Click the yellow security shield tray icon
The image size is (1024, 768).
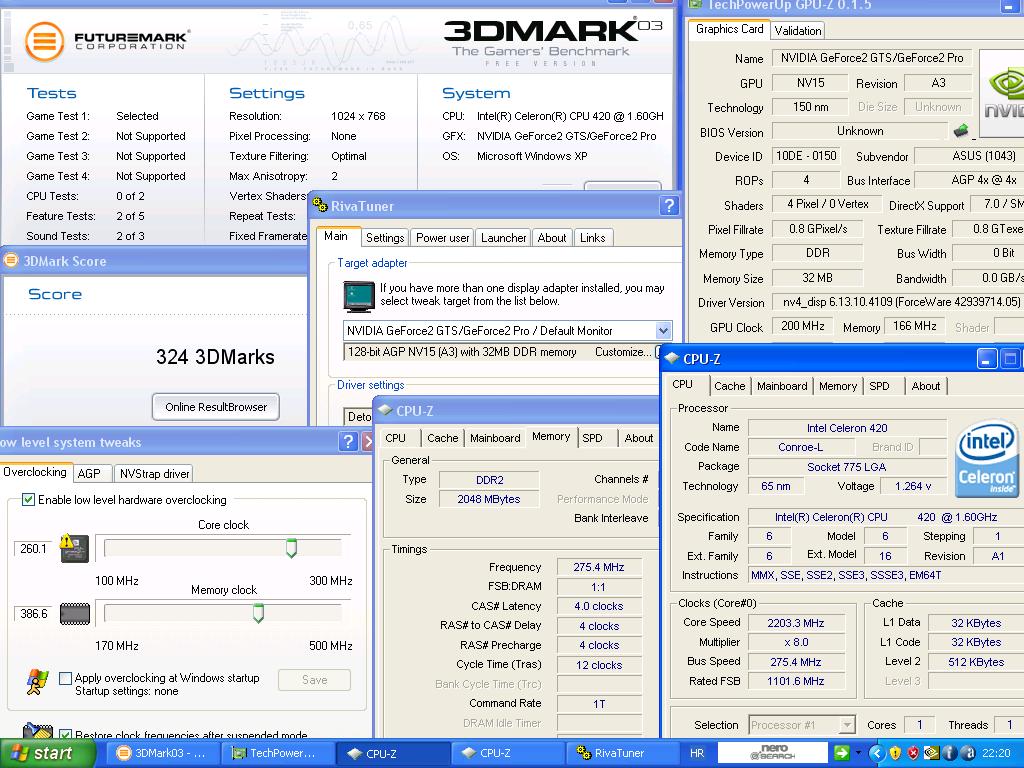[x=895, y=753]
